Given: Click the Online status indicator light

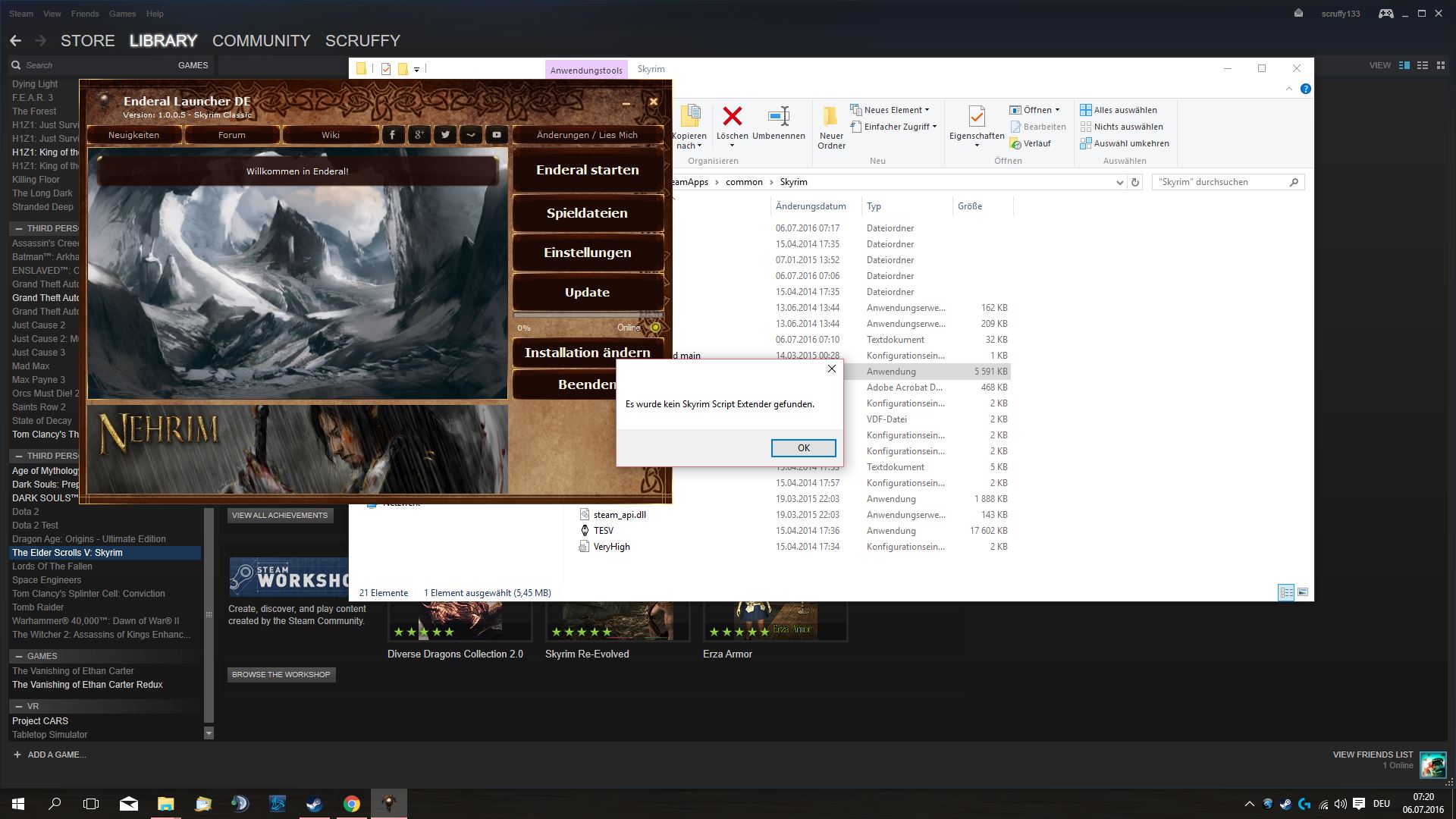Looking at the screenshot, I should point(655,328).
